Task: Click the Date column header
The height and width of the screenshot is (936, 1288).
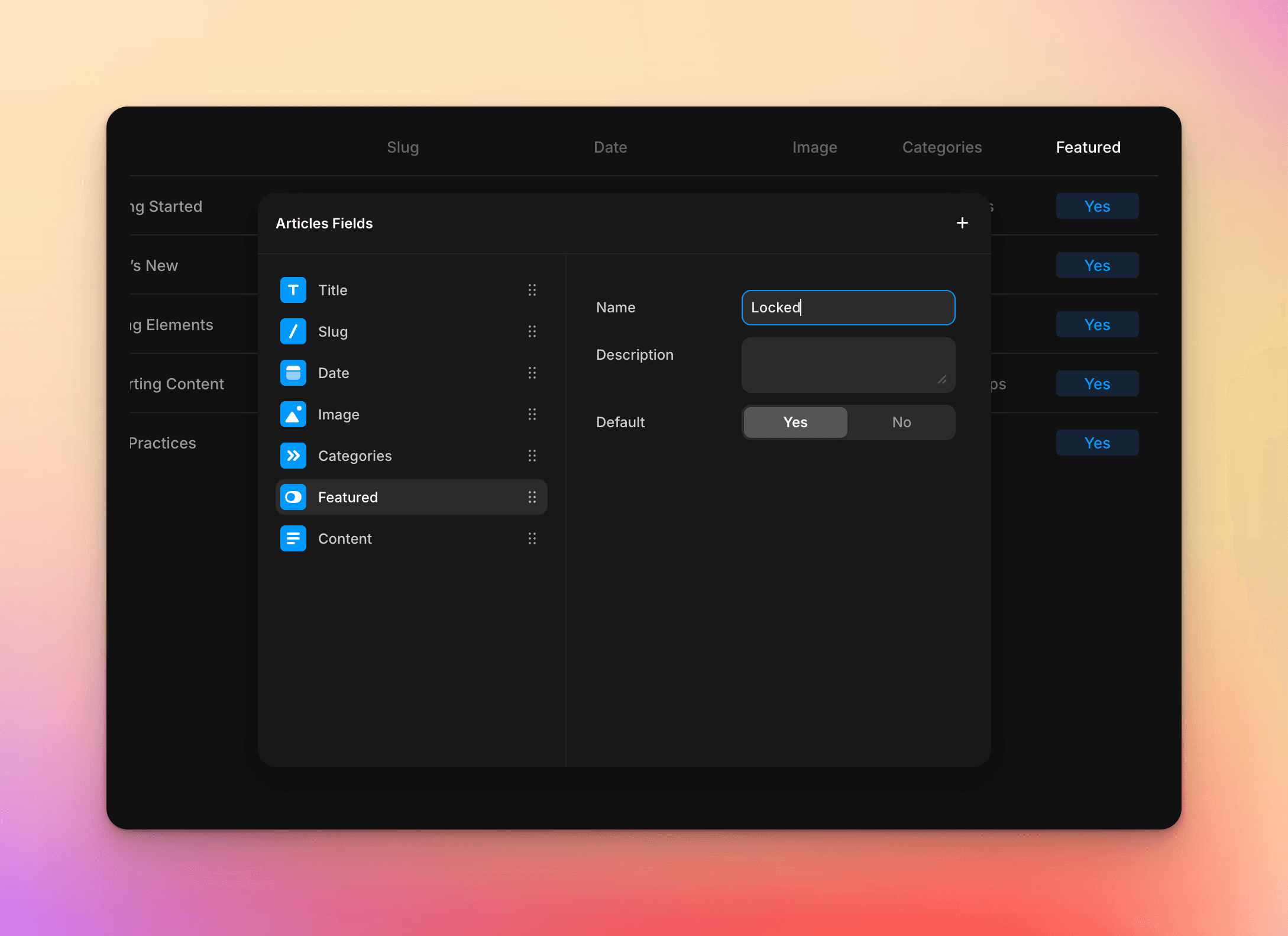Action: coord(610,147)
